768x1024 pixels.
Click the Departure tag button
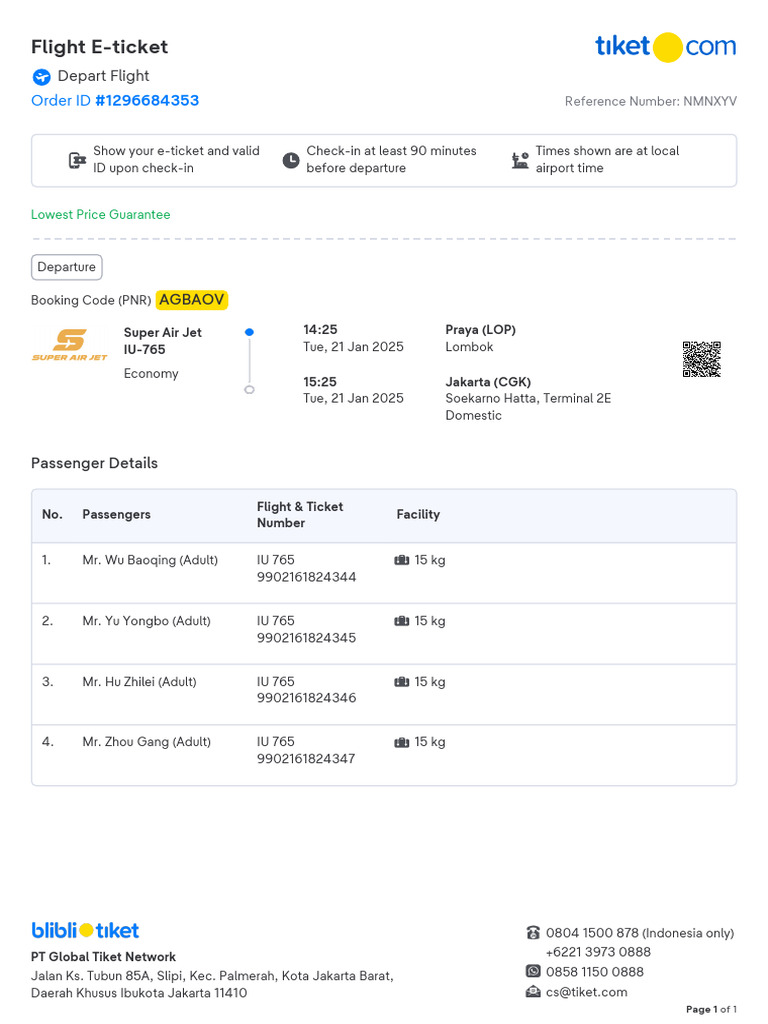[x=67, y=267]
